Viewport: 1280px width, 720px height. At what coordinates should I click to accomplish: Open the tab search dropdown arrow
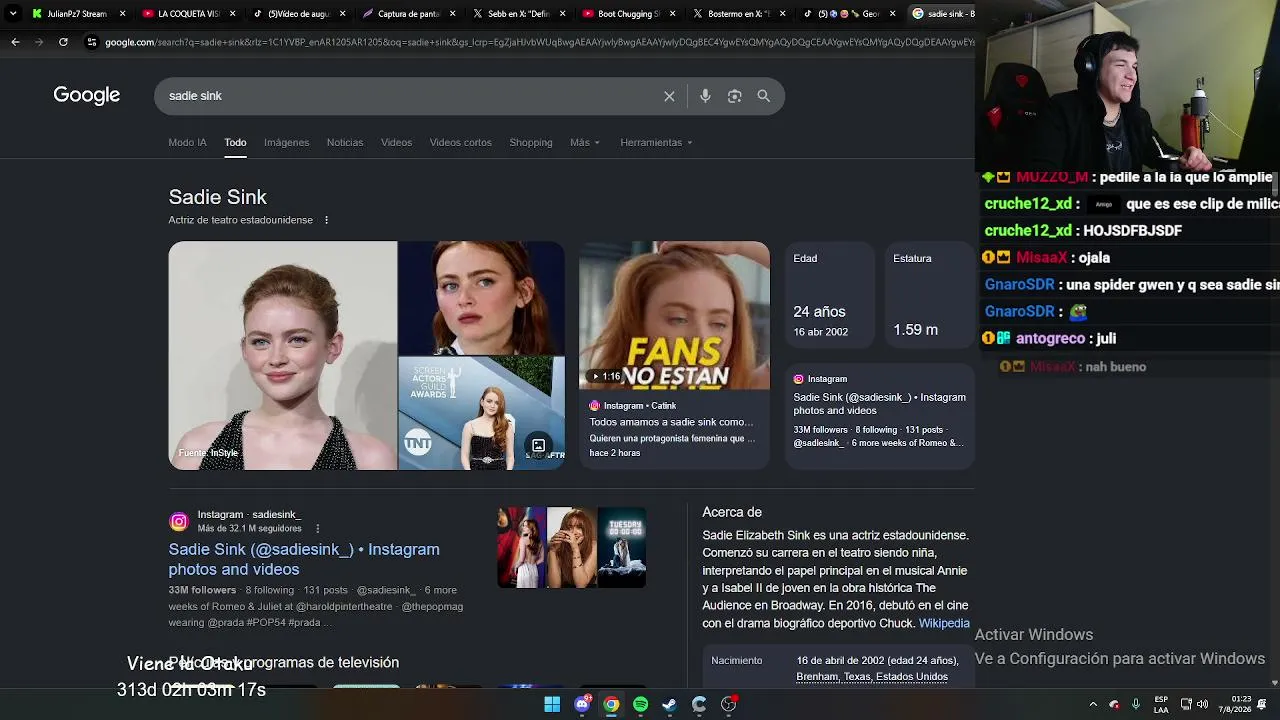(12, 14)
